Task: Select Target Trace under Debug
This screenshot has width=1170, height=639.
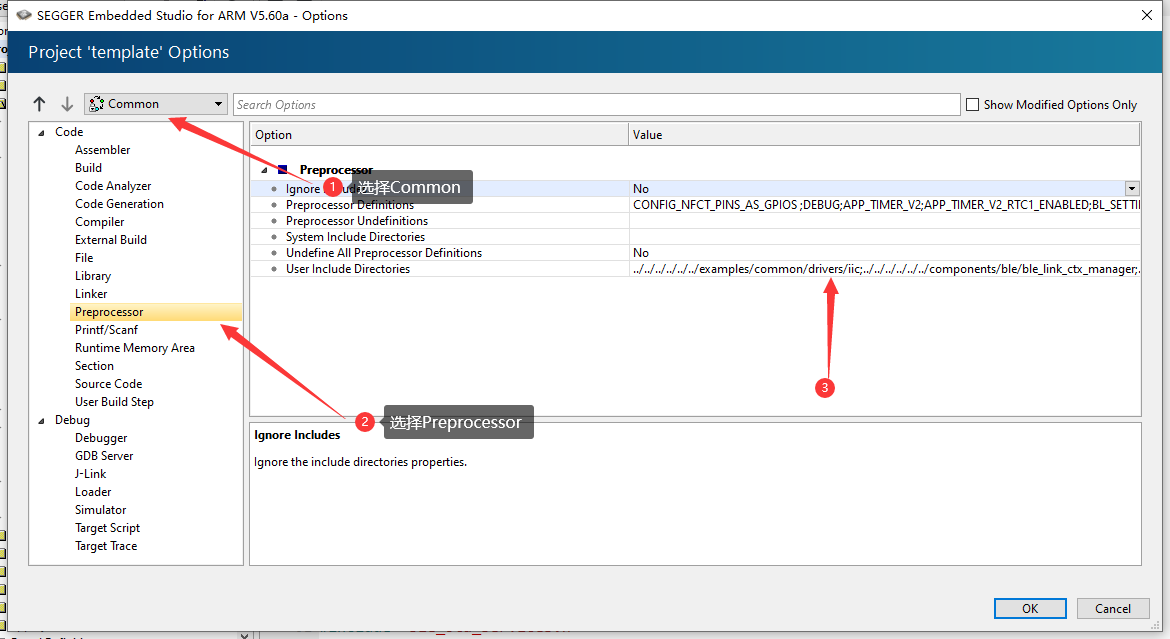Action: (106, 546)
